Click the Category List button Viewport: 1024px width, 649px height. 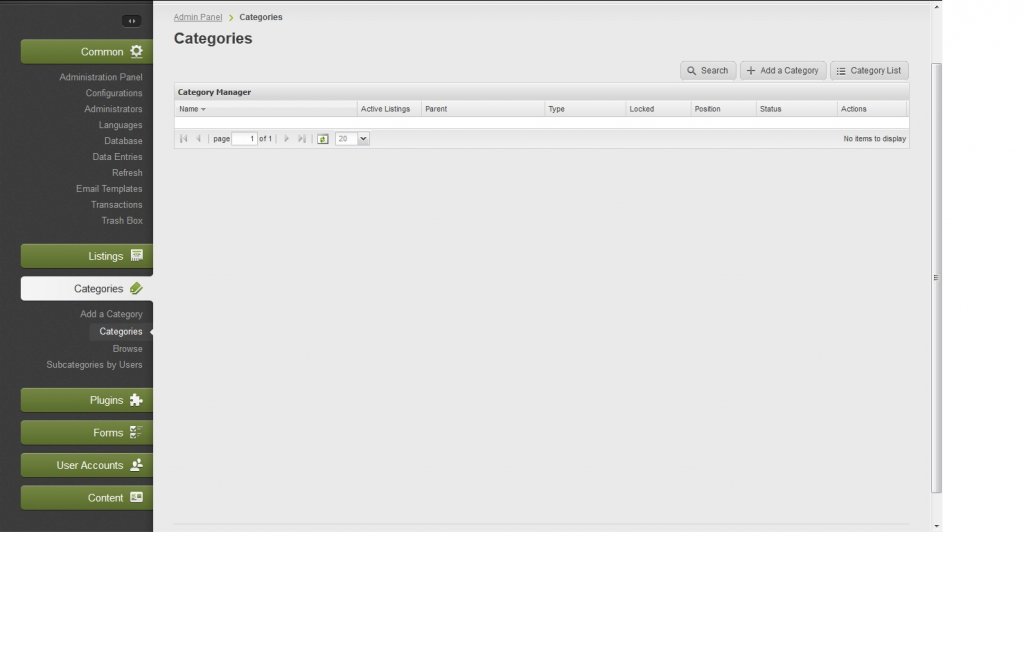(x=869, y=71)
